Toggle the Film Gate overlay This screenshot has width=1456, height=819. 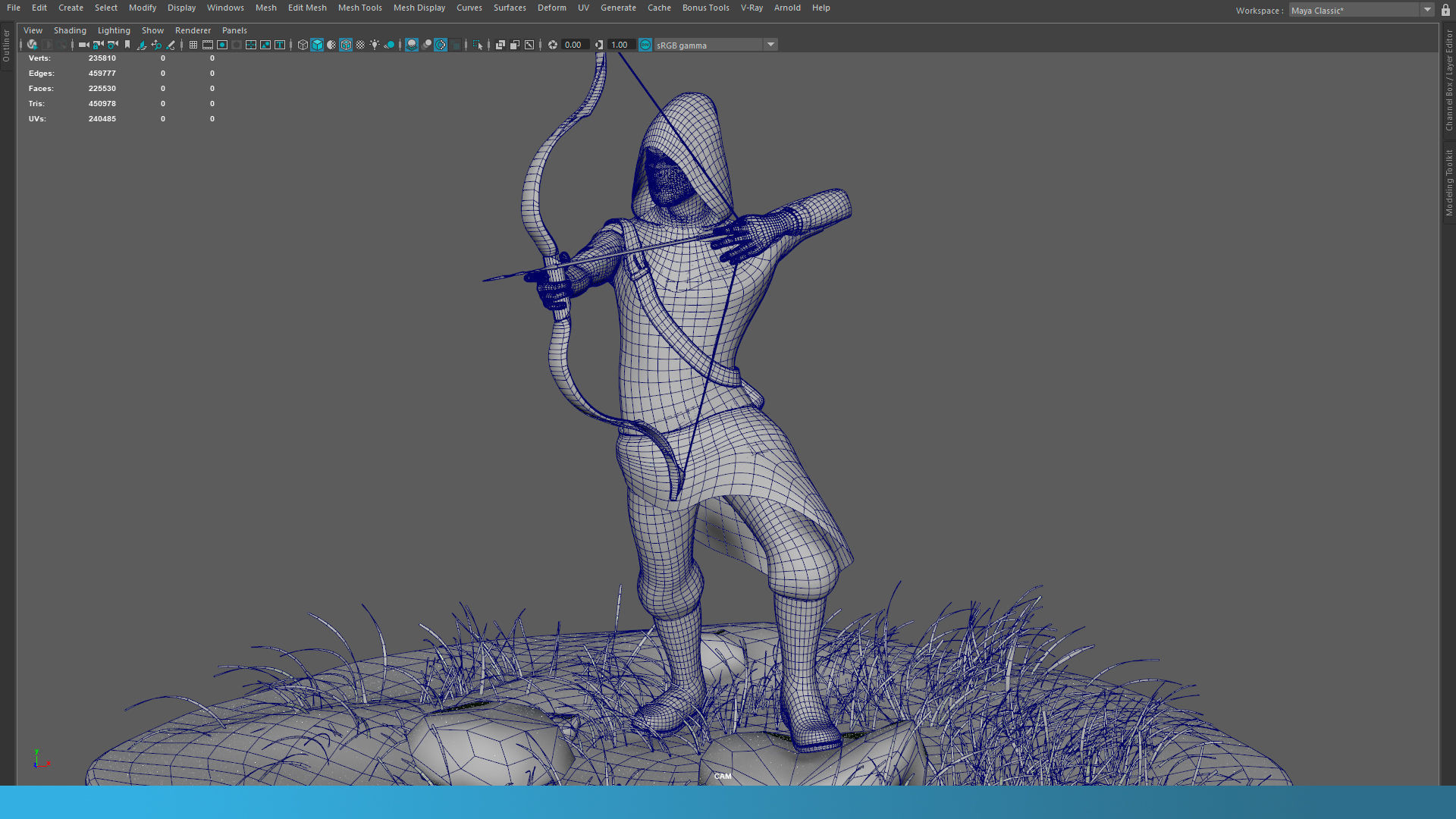coord(208,45)
